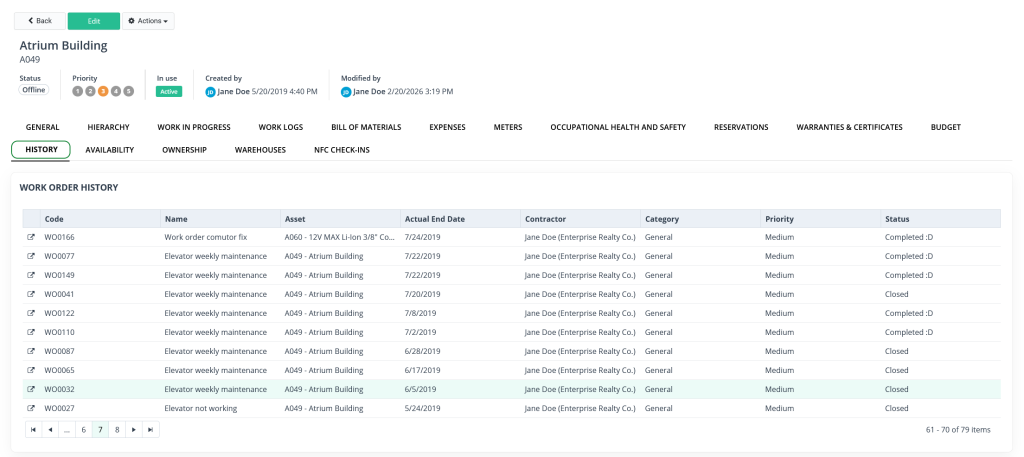Click the 6/5/2019 end date cell
This screenshot has width=1024, height=457.
click(x=461, y=389)
